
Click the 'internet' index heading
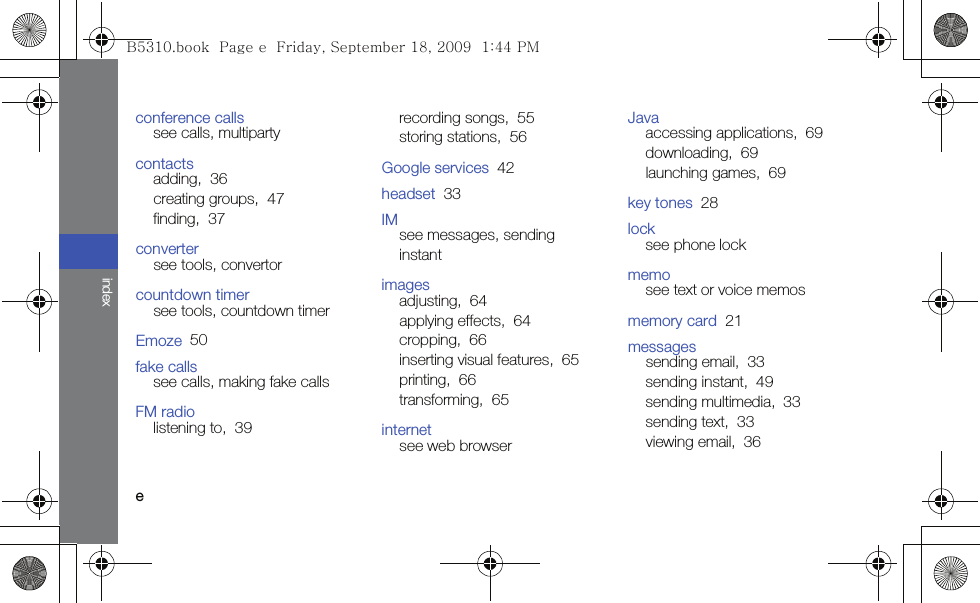[x=406, y=430]
